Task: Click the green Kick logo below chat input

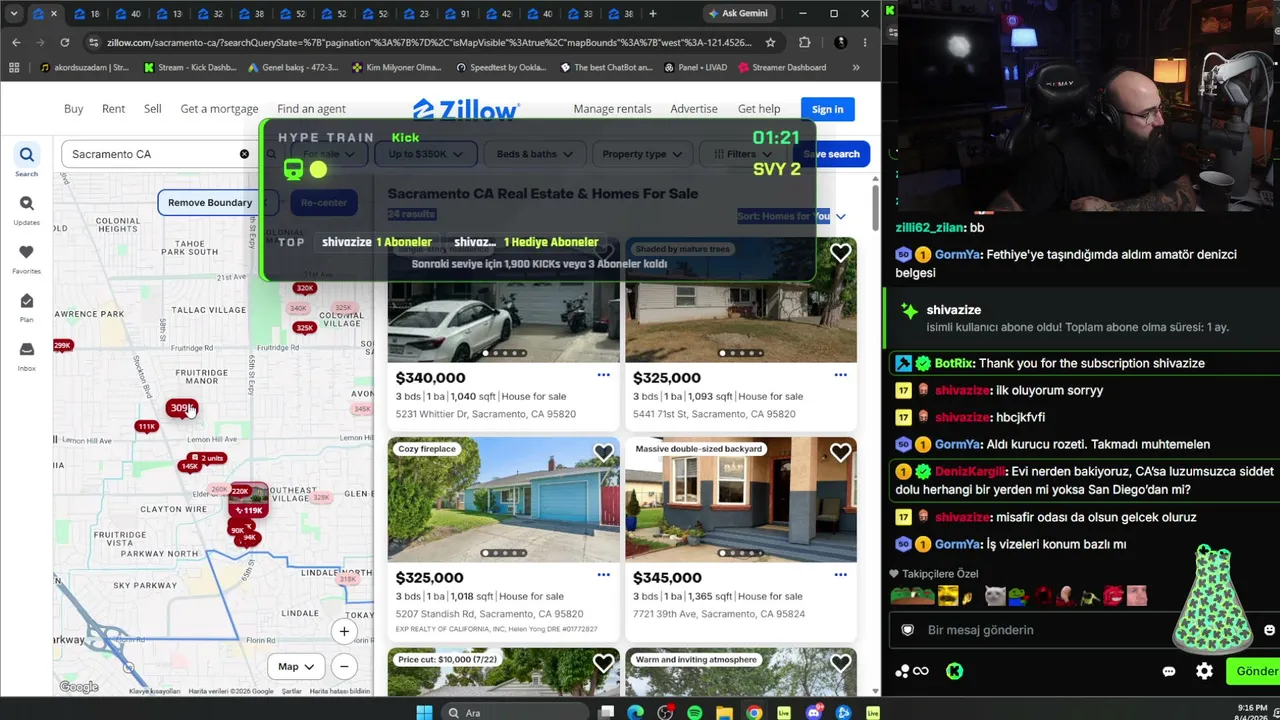Action: tap(954, 671)
